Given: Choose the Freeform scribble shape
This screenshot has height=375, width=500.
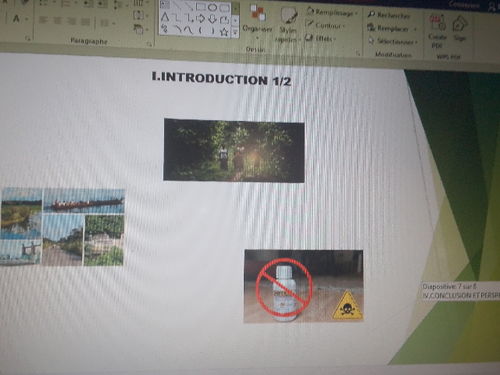Looking at the screenshot, I should click(164, 28).
